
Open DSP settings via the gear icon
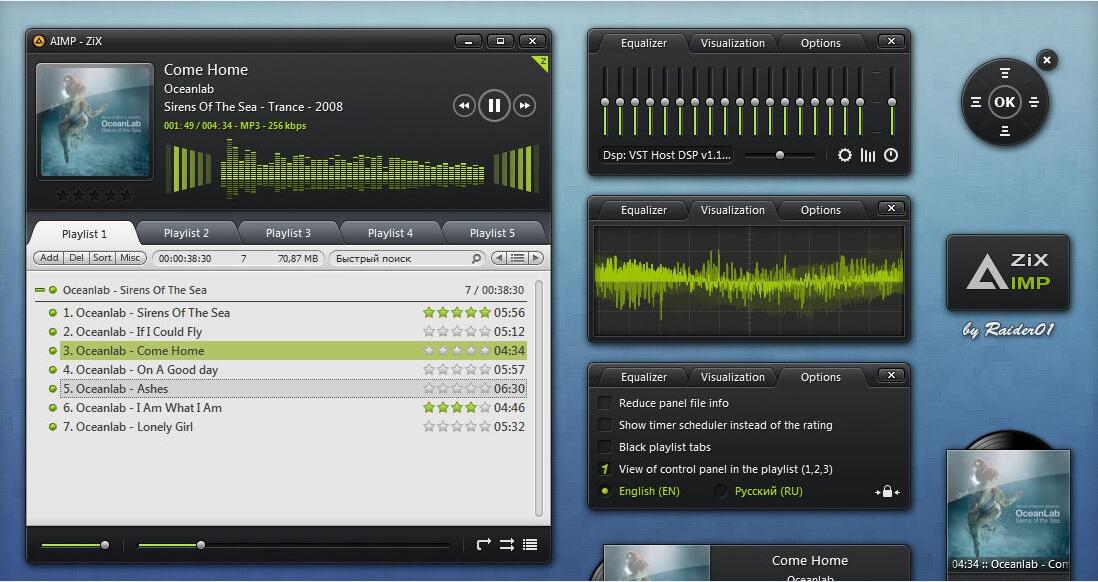coord(845,155)
